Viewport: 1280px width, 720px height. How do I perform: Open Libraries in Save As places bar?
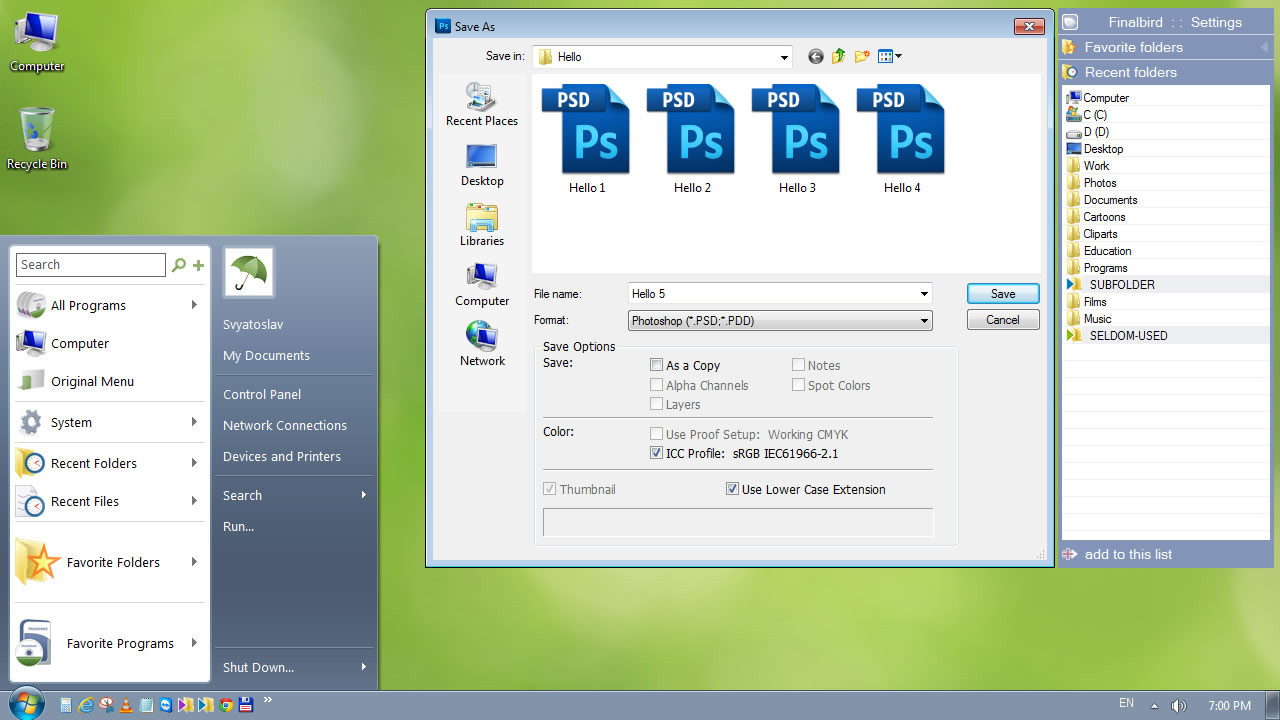click(482, 225)
